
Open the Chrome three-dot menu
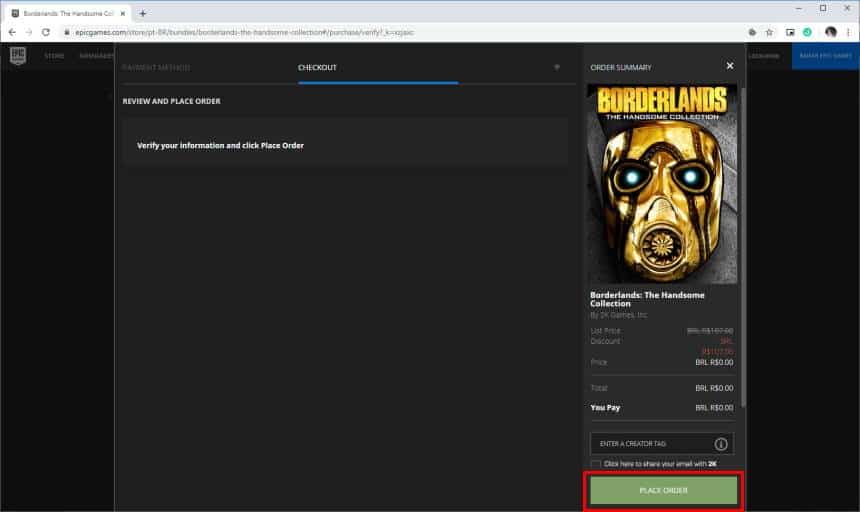(x=848, y=32)
